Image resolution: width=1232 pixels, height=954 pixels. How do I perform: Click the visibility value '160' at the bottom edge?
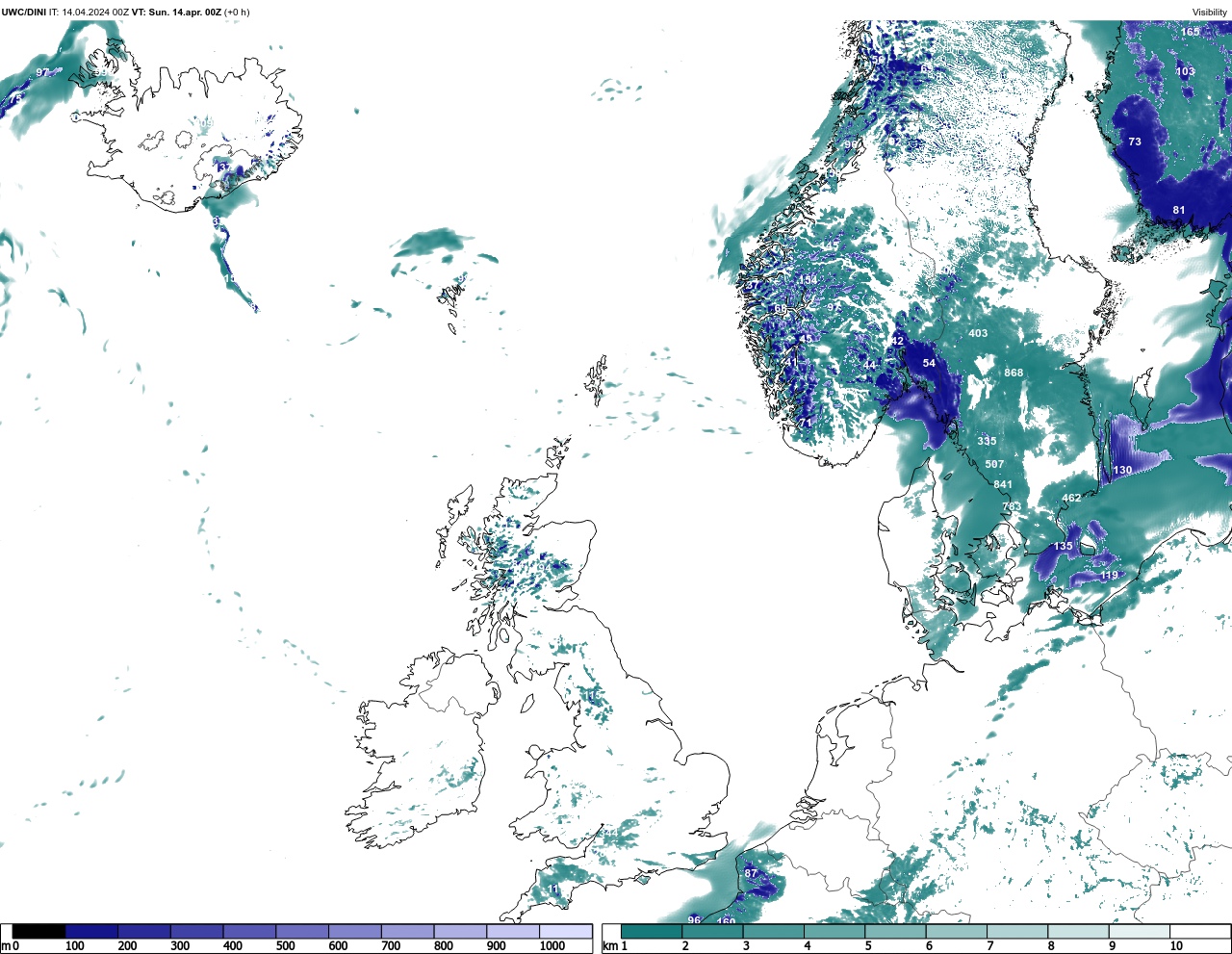(x=727, y=922)
